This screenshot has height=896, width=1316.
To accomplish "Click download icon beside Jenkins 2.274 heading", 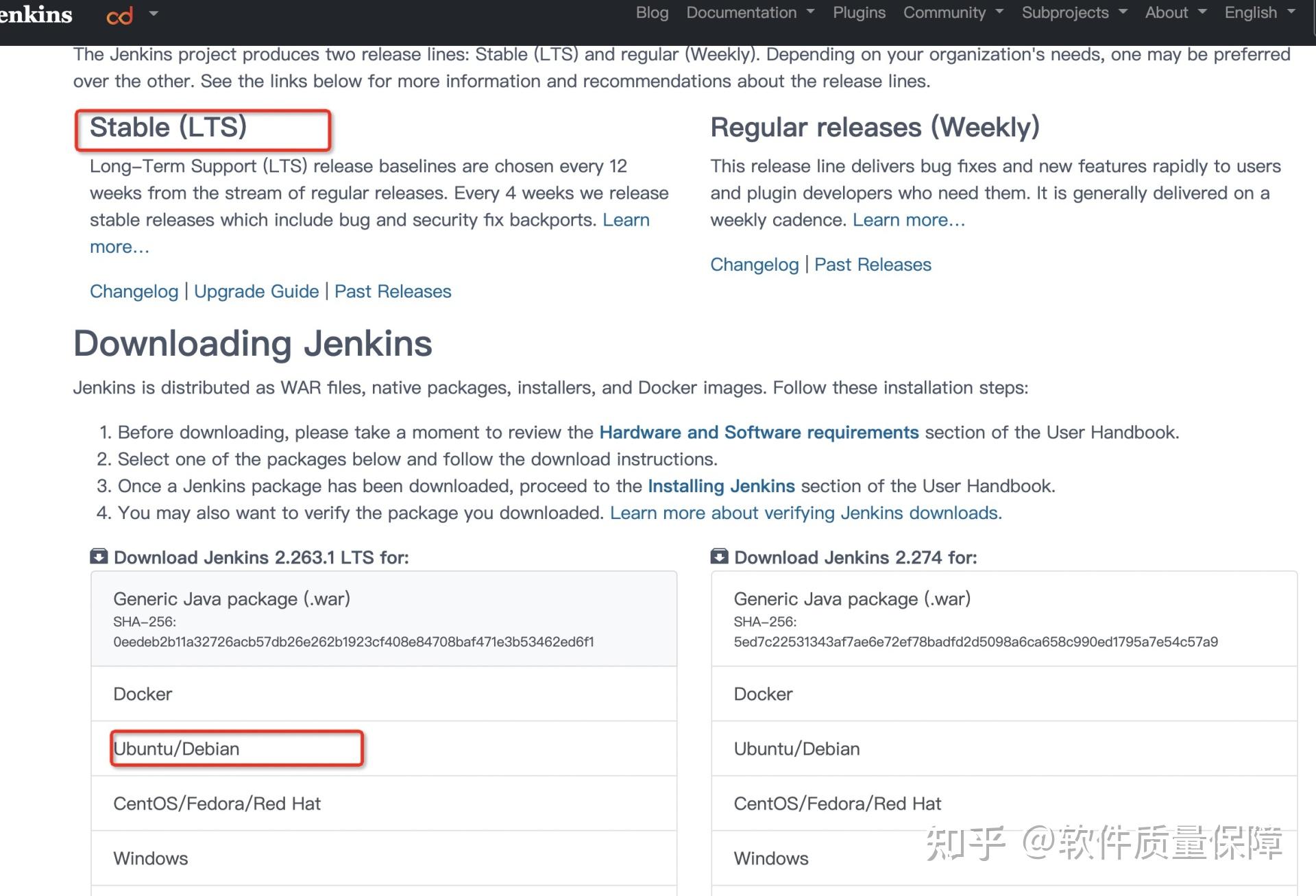I will click(719, 556).
